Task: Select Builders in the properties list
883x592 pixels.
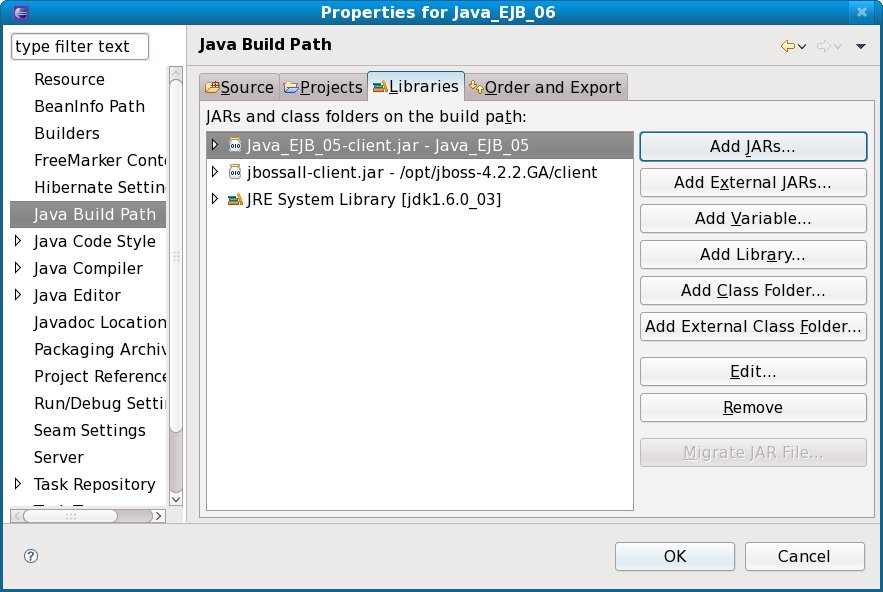Action: [x=67, y=133]
